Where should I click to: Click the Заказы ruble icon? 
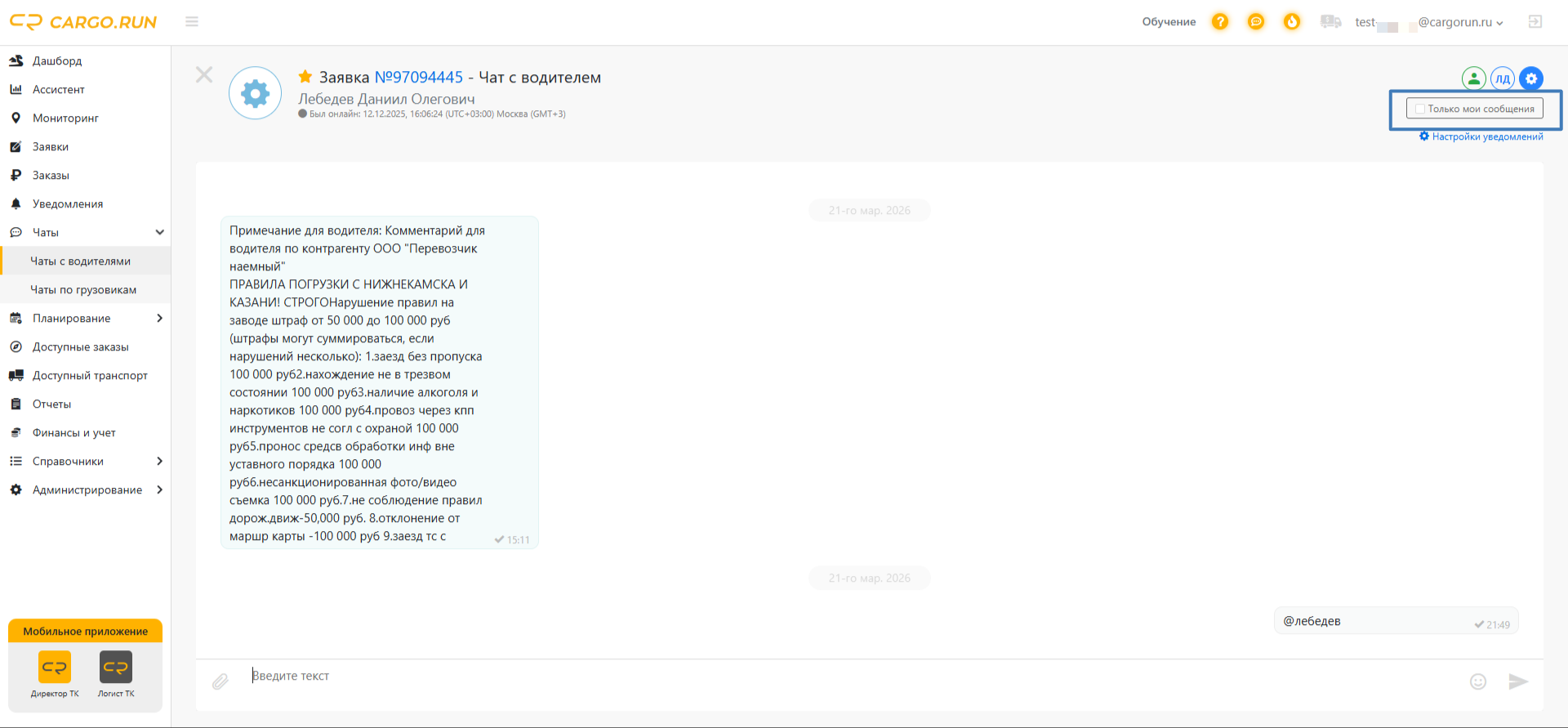coord(16,175)
